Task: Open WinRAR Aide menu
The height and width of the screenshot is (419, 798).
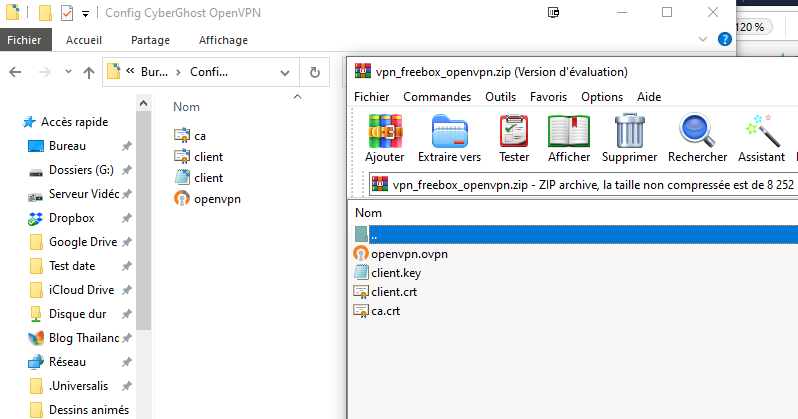Action: pos(649,97)
